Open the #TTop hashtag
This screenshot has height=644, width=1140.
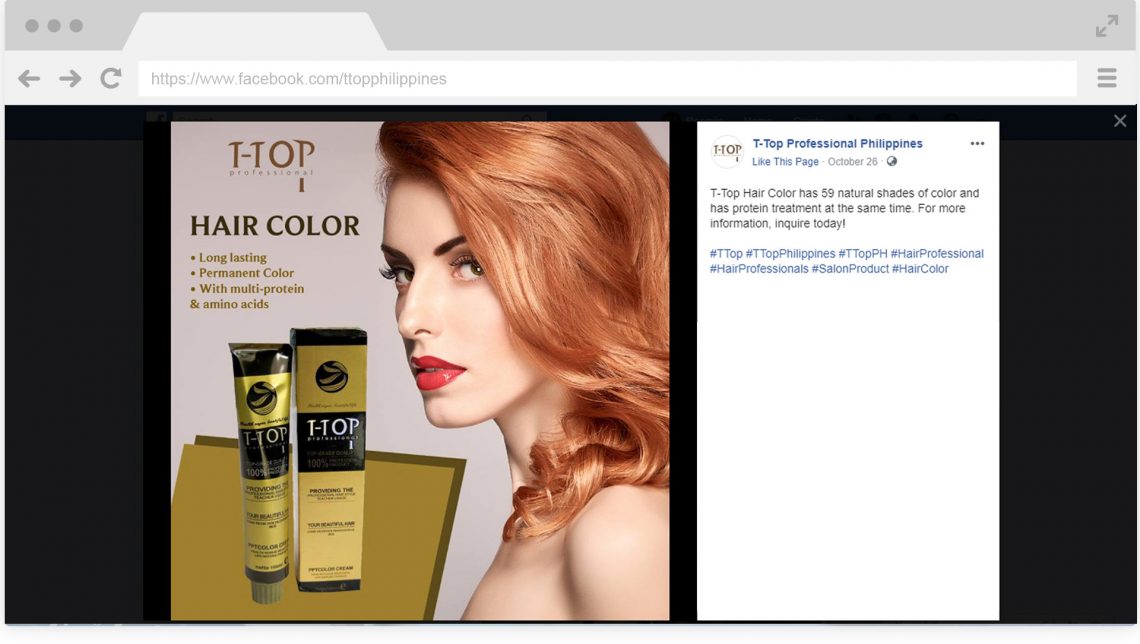[726, 254]
